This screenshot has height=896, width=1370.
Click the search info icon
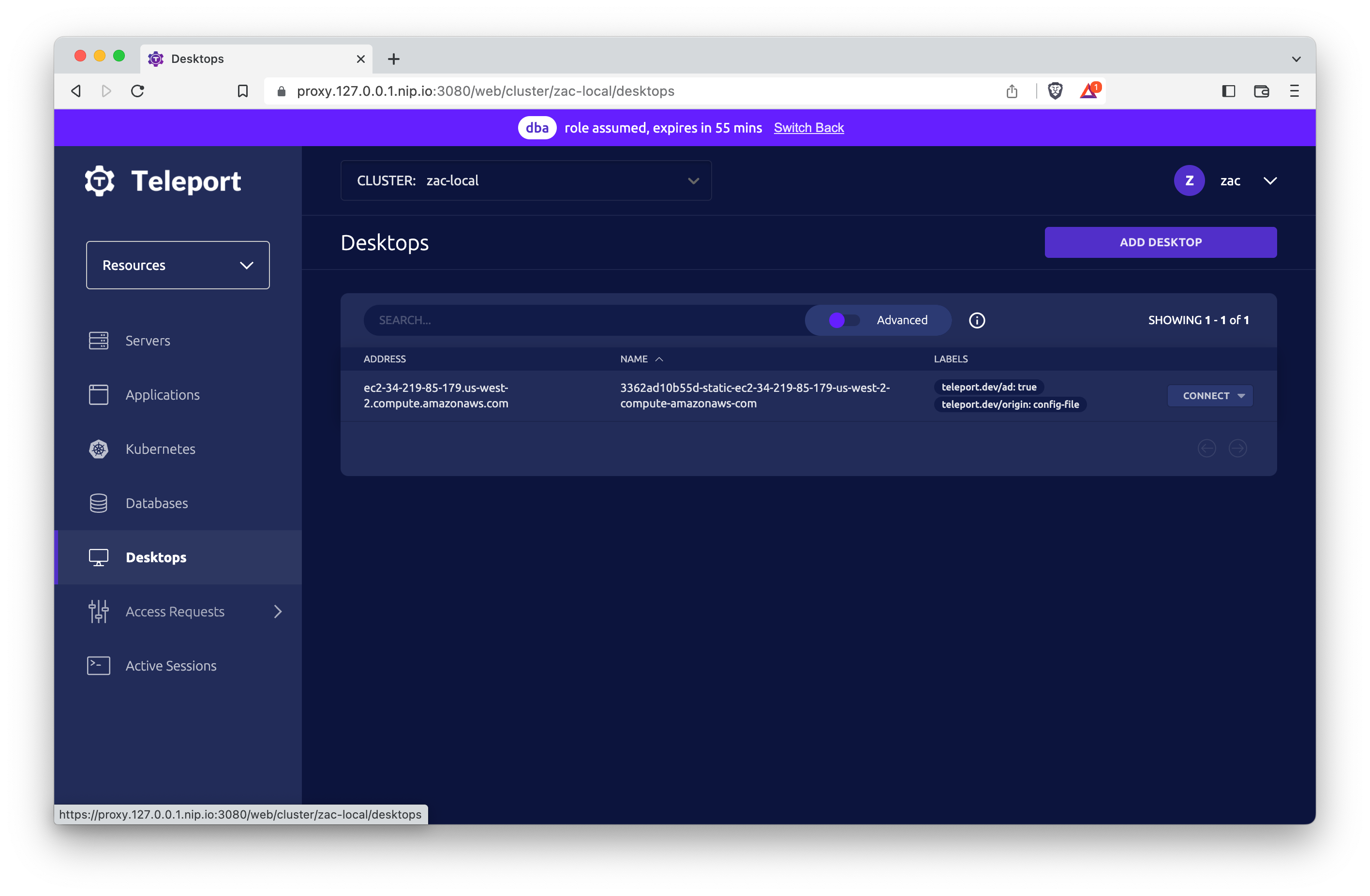point(977,320)
